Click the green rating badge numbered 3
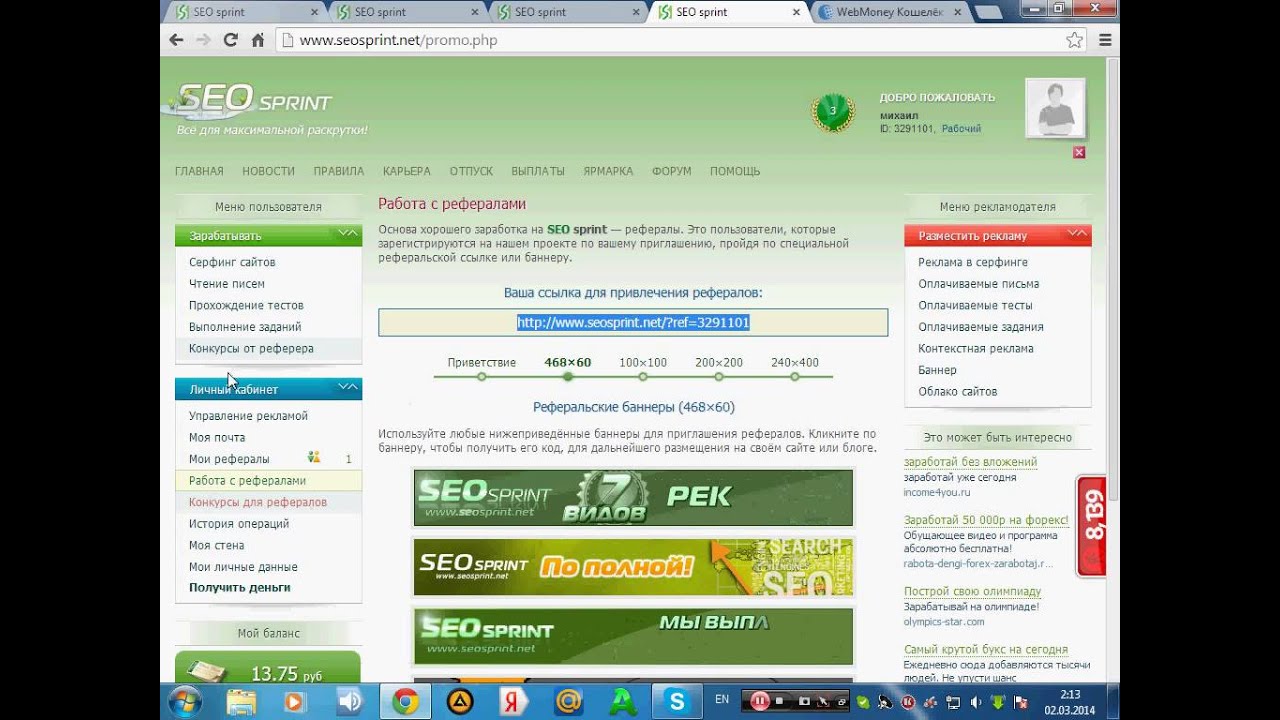This screenshot has height=720, width=1280. 833,111
